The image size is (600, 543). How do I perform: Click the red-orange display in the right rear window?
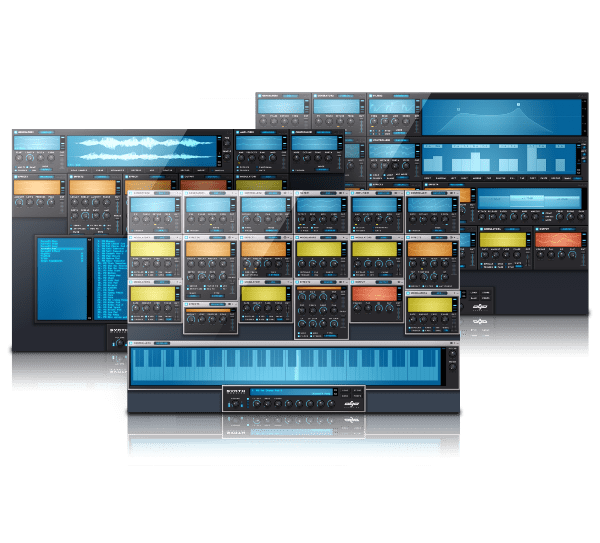coord(556,241)
